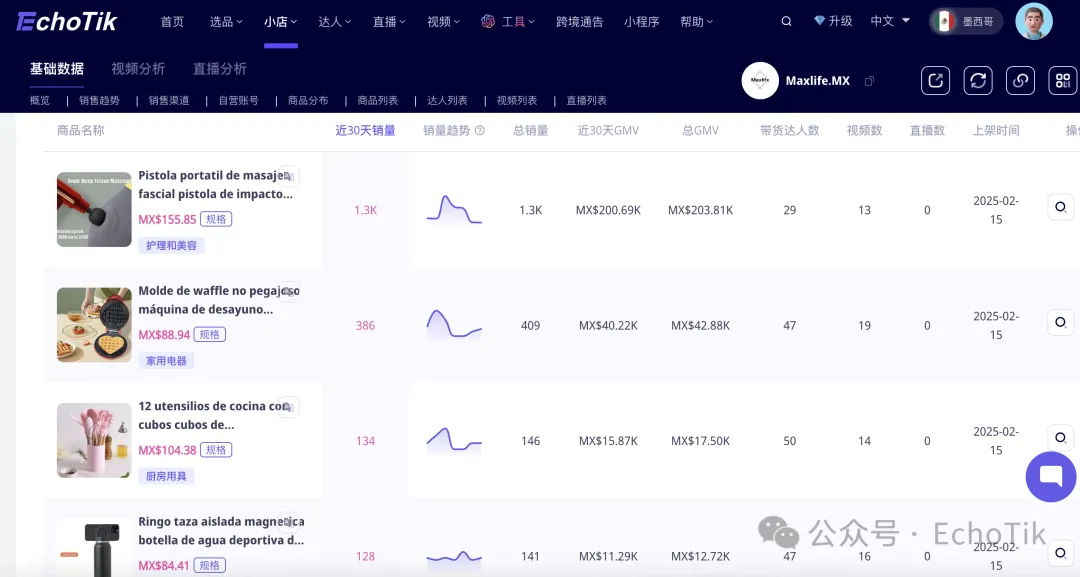Click the 近30天GMV column header
Viewport: 1080px width, 577px height.
pyautogui.click(x=608, y=130)
